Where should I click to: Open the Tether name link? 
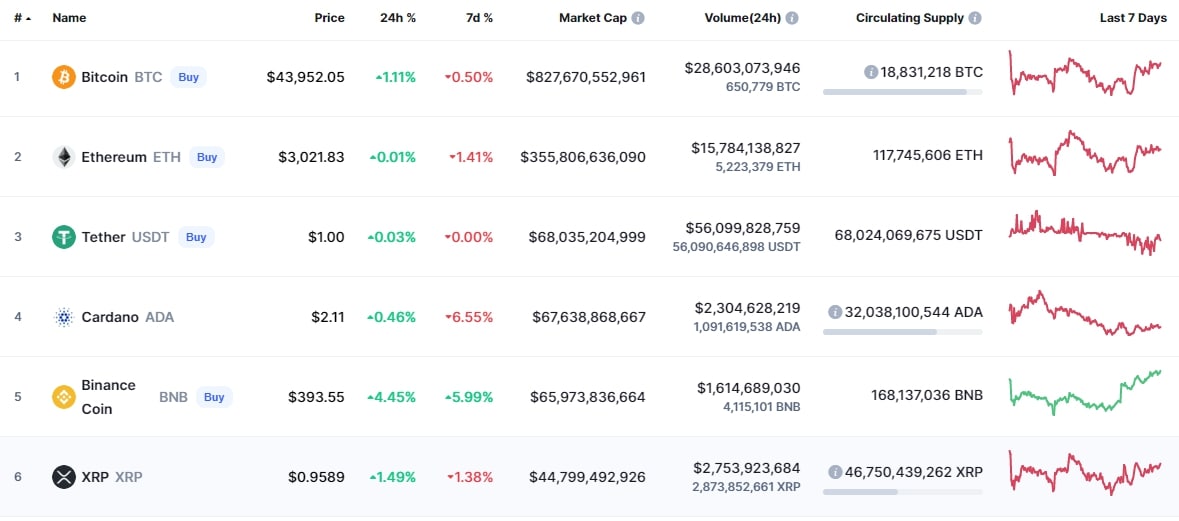point(103,237)
